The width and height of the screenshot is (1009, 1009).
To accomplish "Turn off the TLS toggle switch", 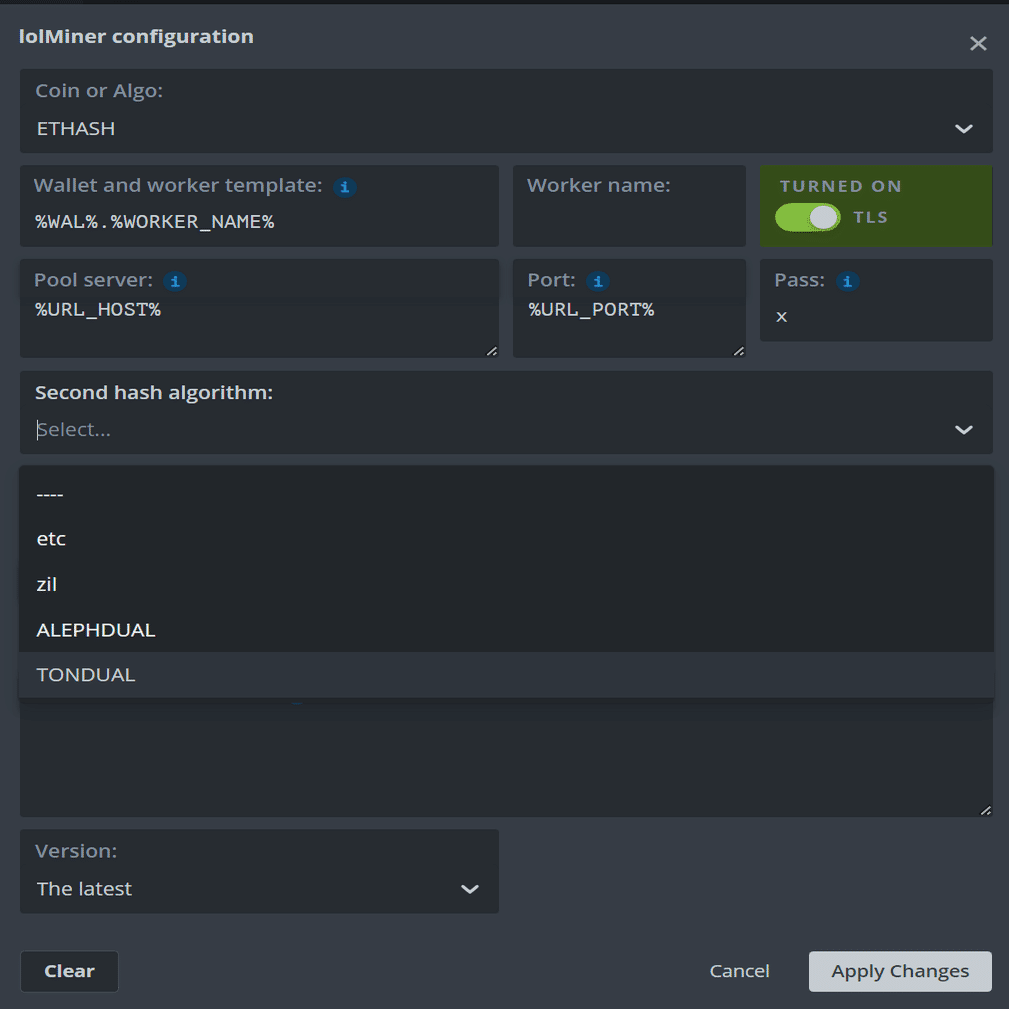I will (807, 217).
